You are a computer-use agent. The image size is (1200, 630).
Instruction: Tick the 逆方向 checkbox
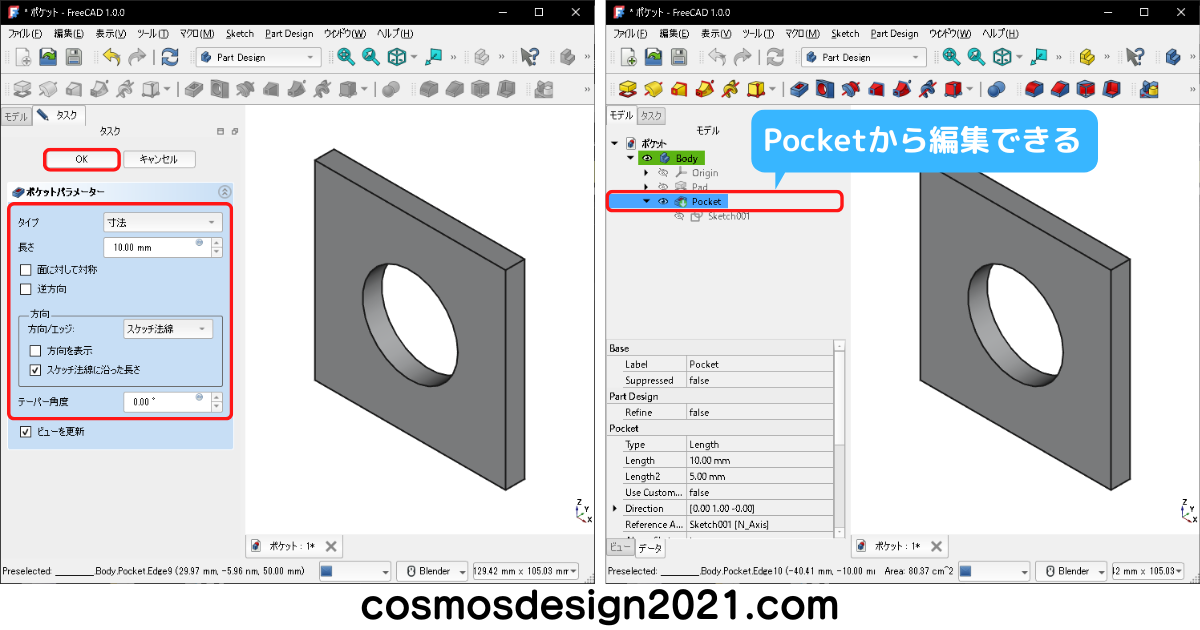click(x=26, y=289)
